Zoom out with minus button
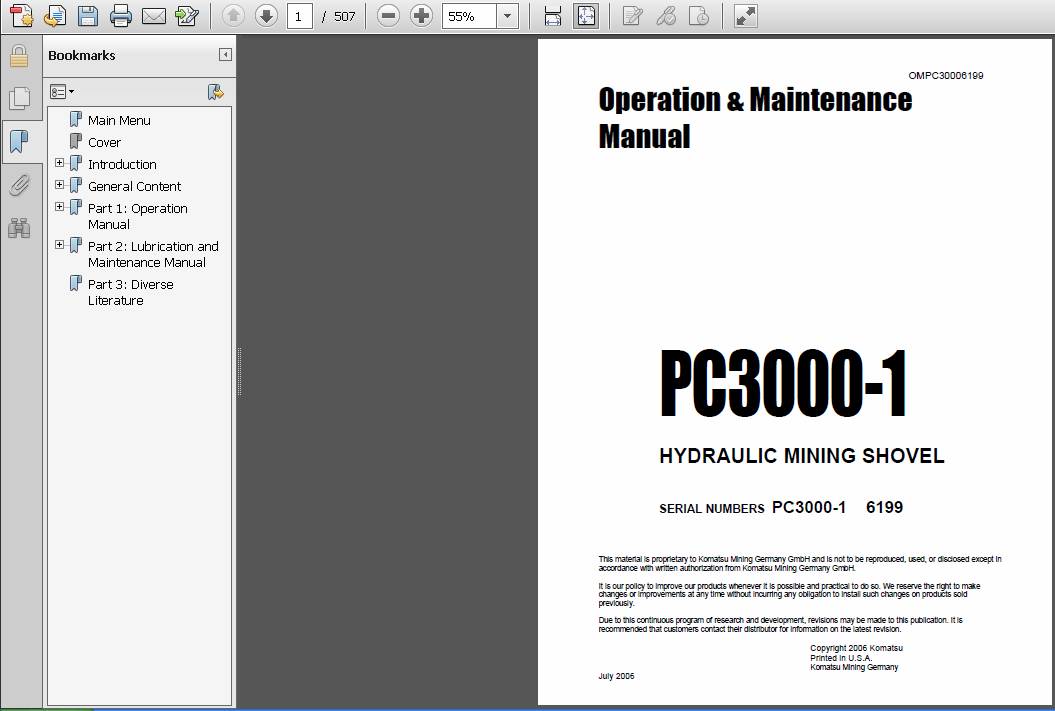The height and width of the screenshot is (711, 1055). (388, 15)
